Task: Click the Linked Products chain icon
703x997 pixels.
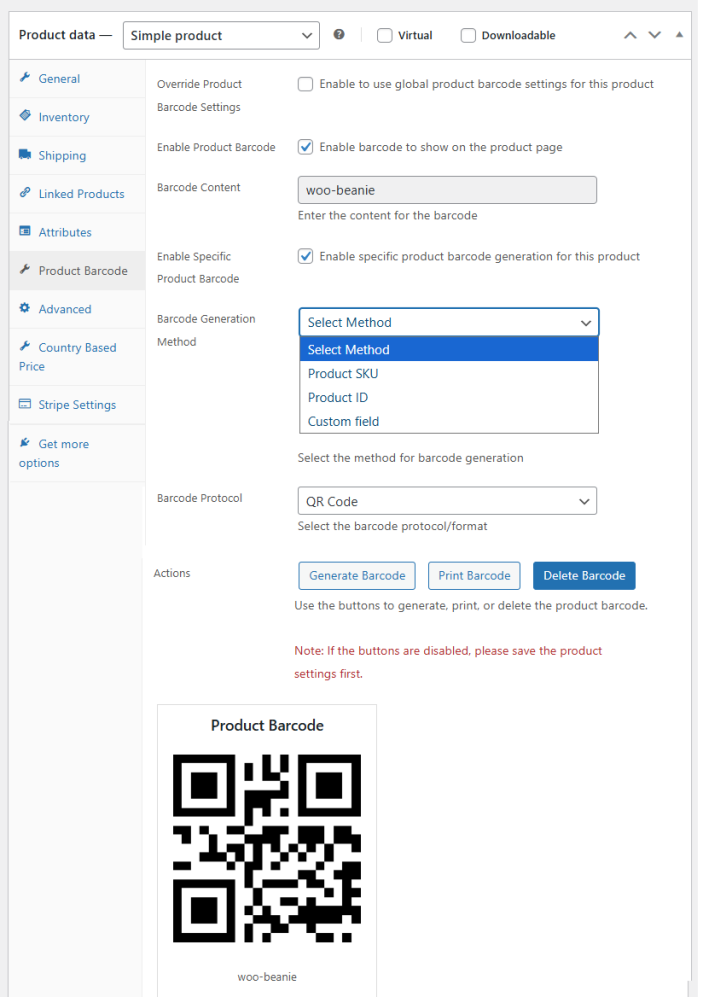Action: (25, 193)
